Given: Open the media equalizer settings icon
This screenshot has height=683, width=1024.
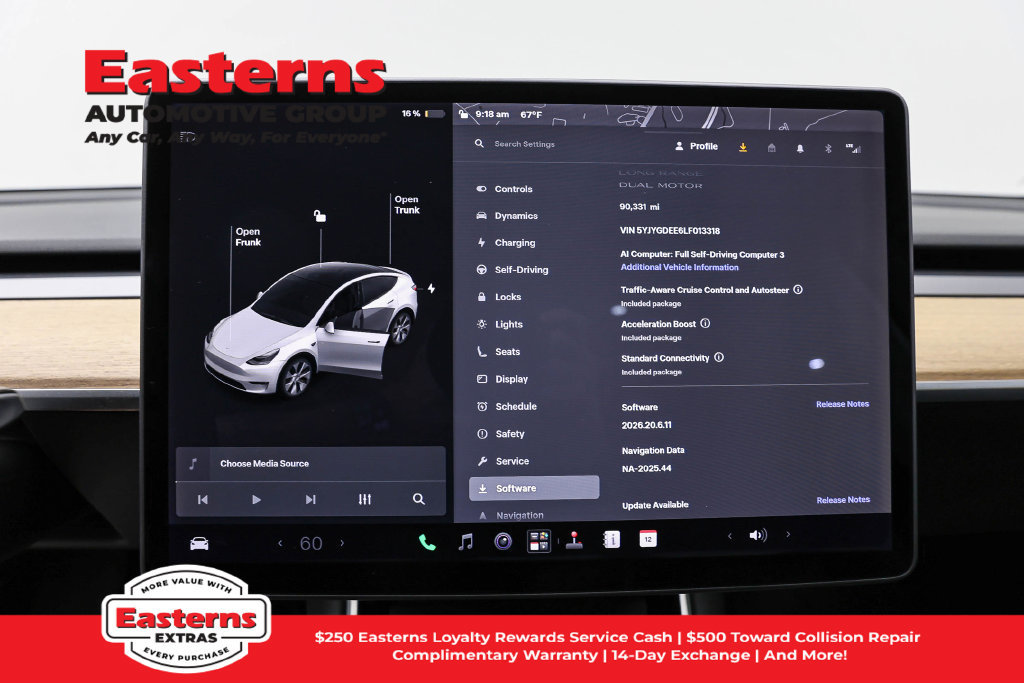Looking at the screenshot, I should coord(364,500).
